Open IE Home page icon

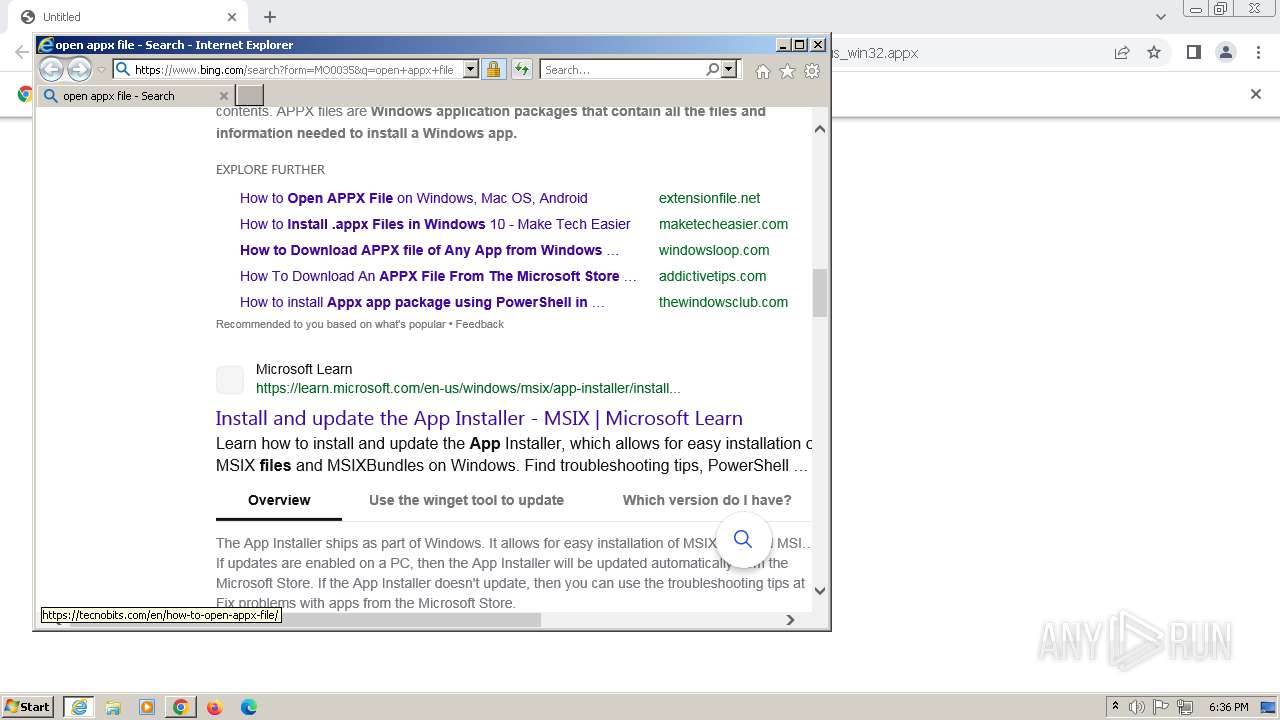[x=763, y=71]
